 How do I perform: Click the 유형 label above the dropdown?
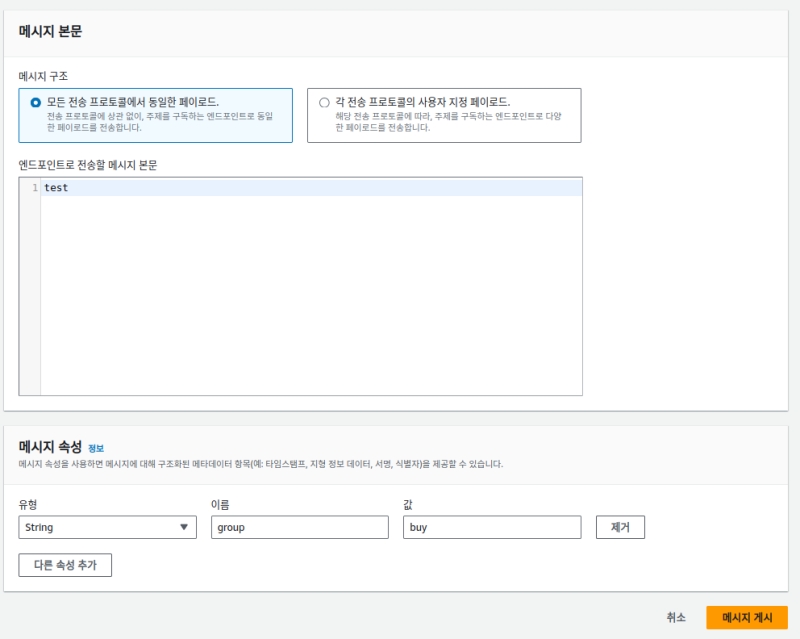click(x=28, y=505)
